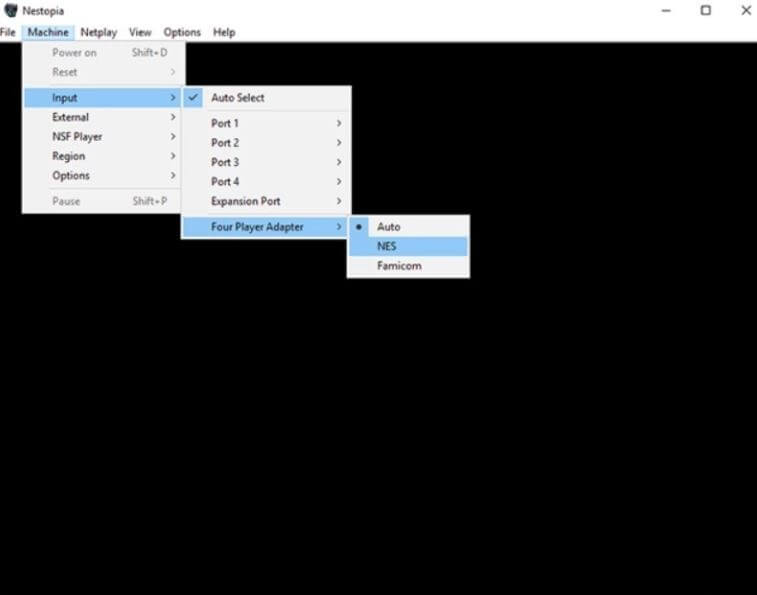Minimize the Nestopia window
This screenshot has height=595, width=757.
[x=666, y=10]
